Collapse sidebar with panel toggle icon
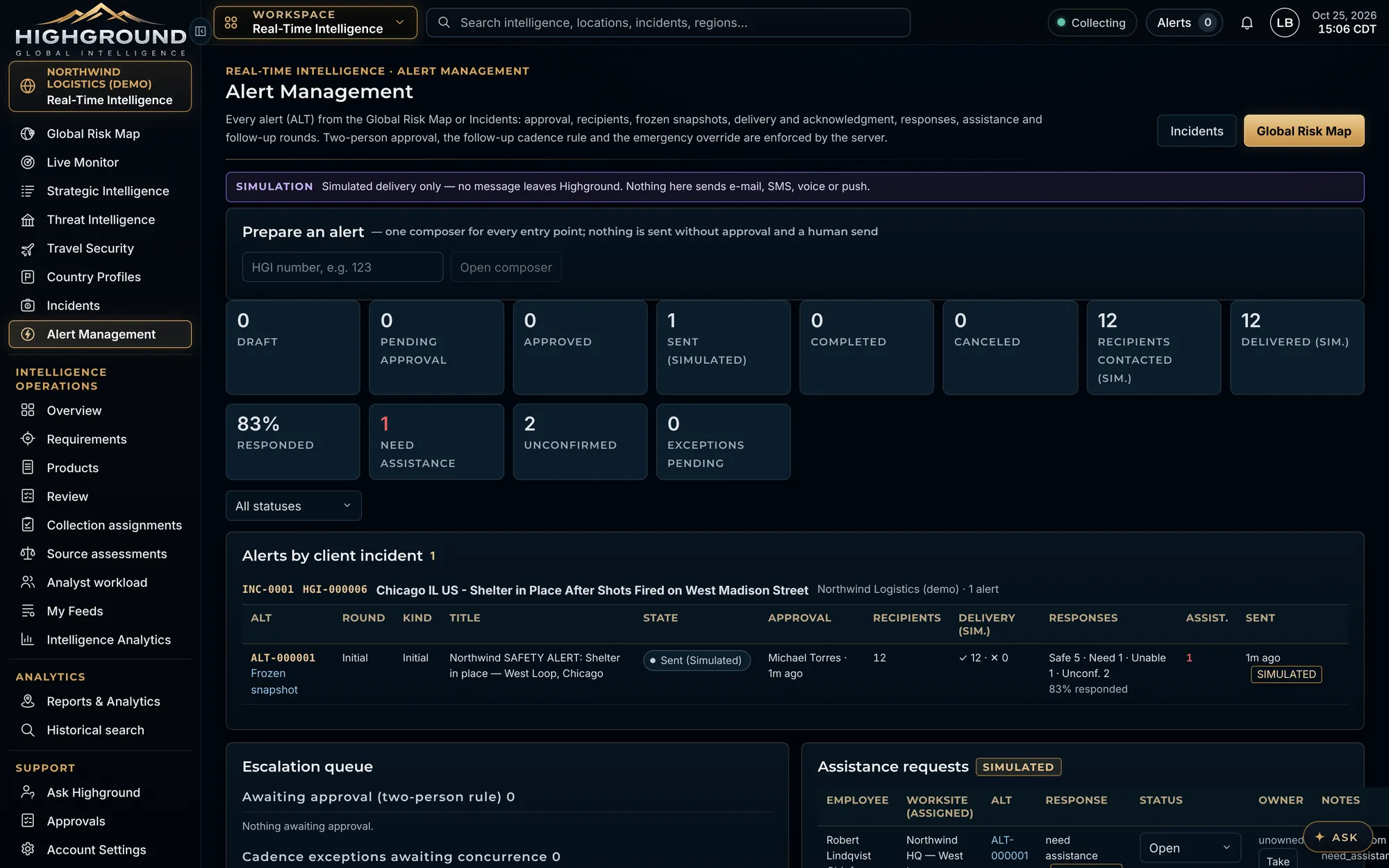The image size is (1389, 868). [x=201, y=31]
